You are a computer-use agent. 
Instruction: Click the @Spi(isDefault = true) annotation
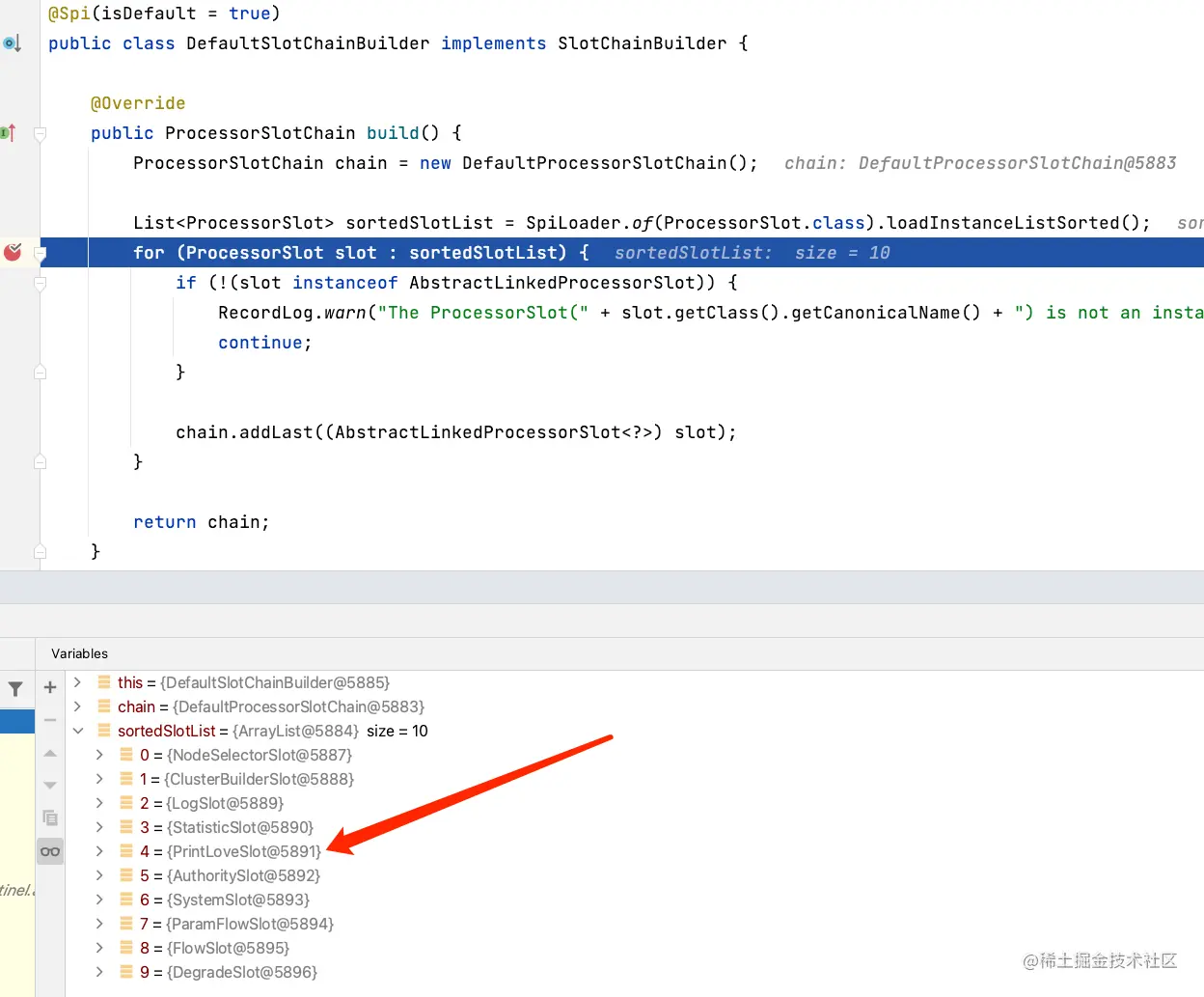point(164,14)
